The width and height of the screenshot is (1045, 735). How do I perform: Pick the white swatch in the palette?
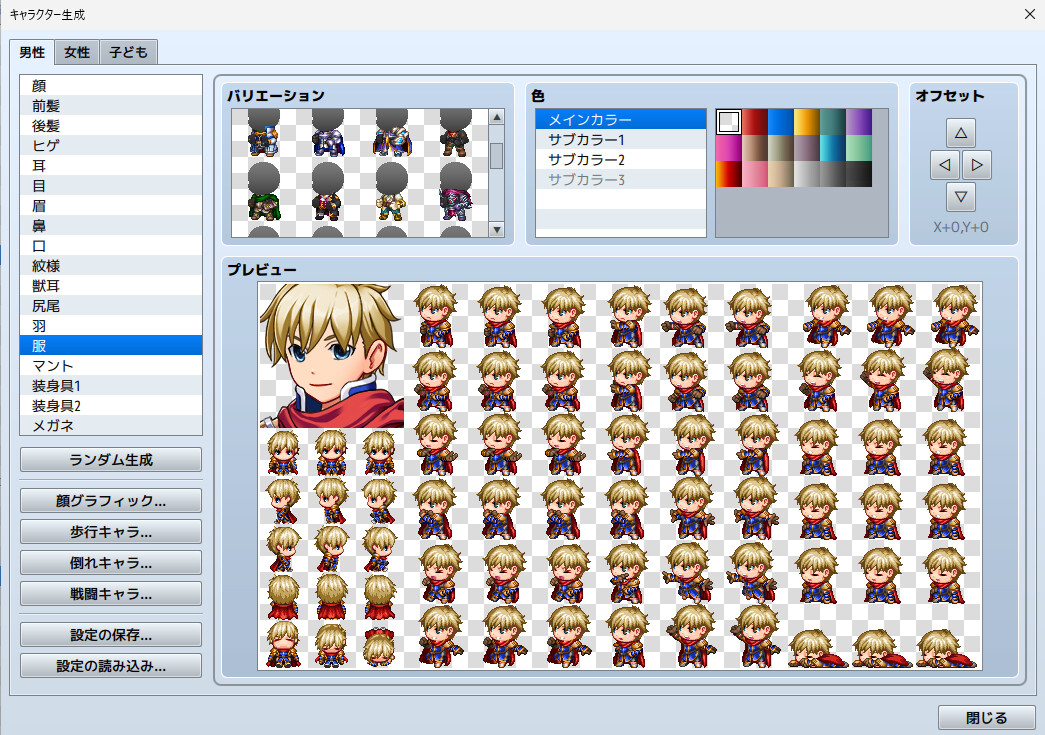point(728,121)
